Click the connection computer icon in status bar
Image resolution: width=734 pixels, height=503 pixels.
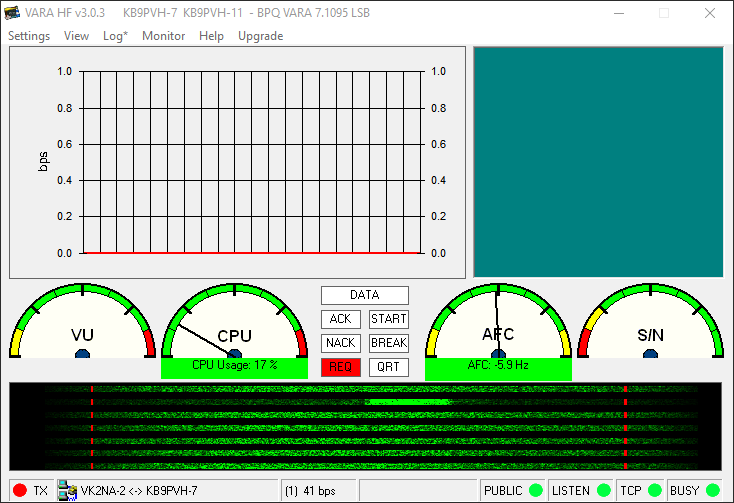pyautogui.click(x=67, y=491)
